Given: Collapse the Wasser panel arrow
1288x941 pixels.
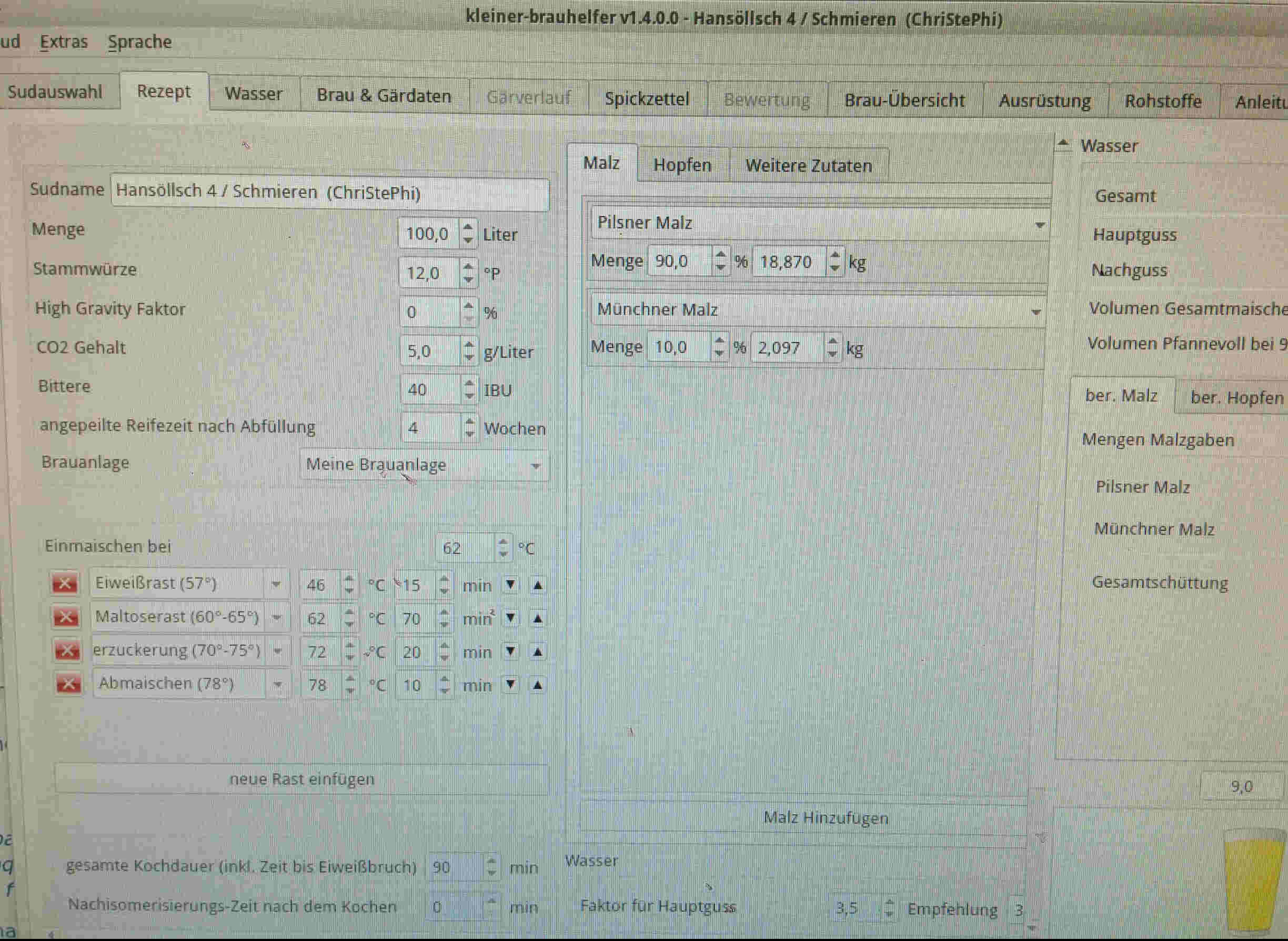Looking at the screenshot, I should point(1063,144).
